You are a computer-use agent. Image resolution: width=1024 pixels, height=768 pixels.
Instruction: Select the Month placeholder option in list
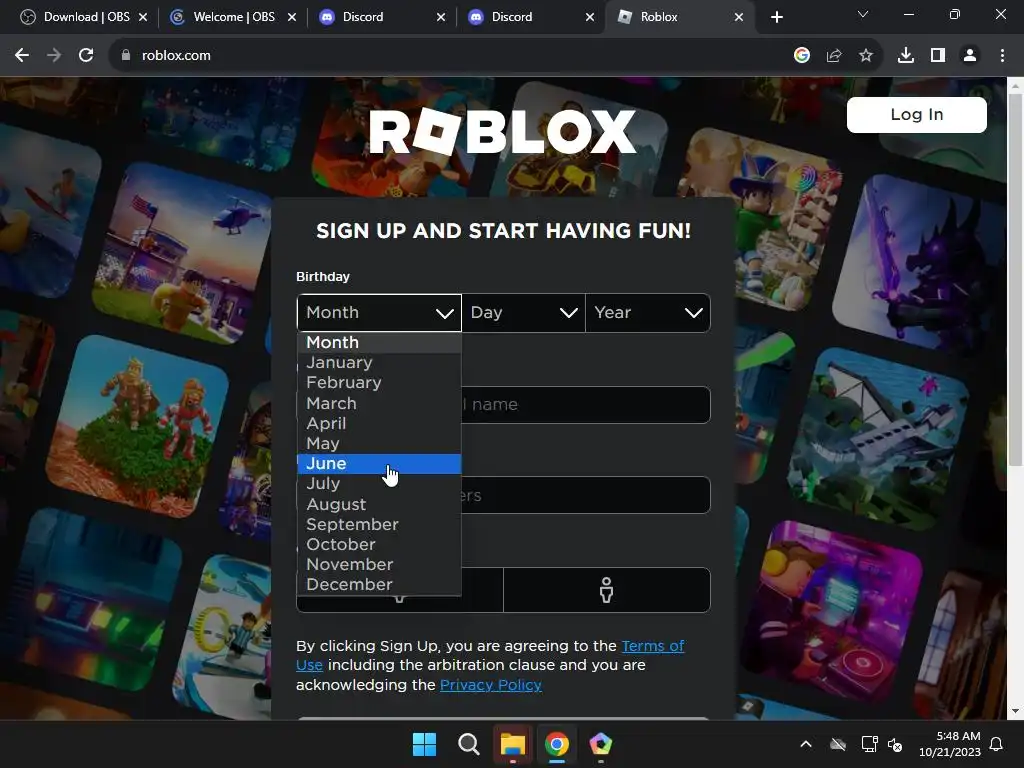[x=379, y=343]
